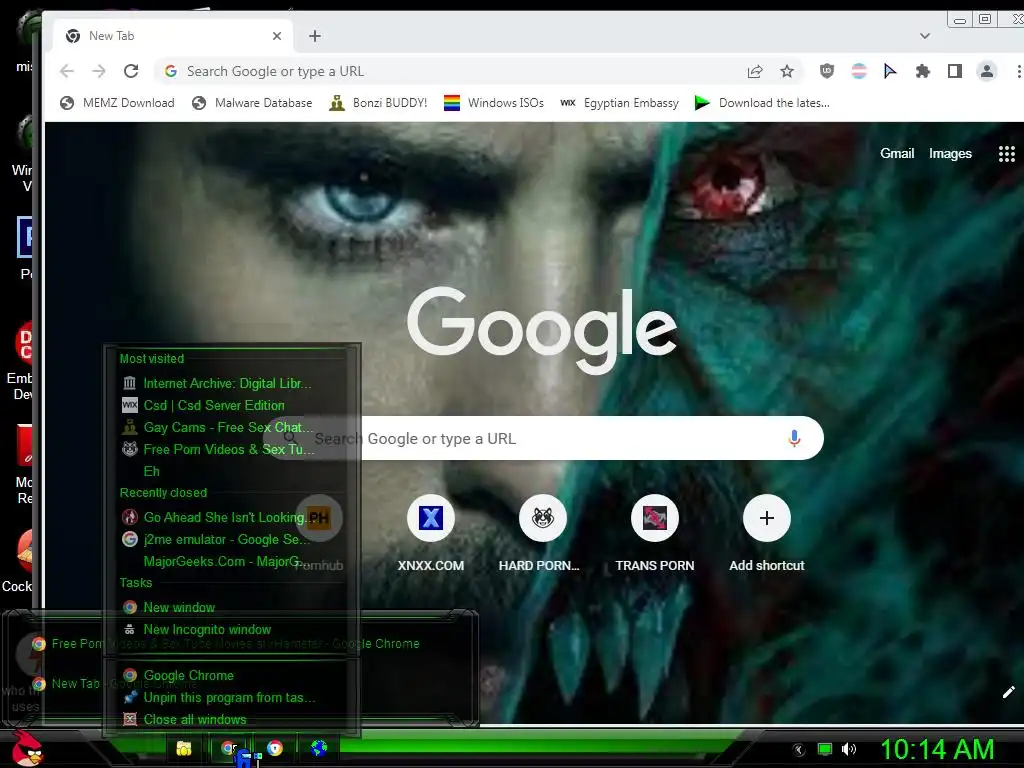This screenshot has height=768, width=1024.
Task: Show hidden tray icons arrow
Action: [798, 749]
